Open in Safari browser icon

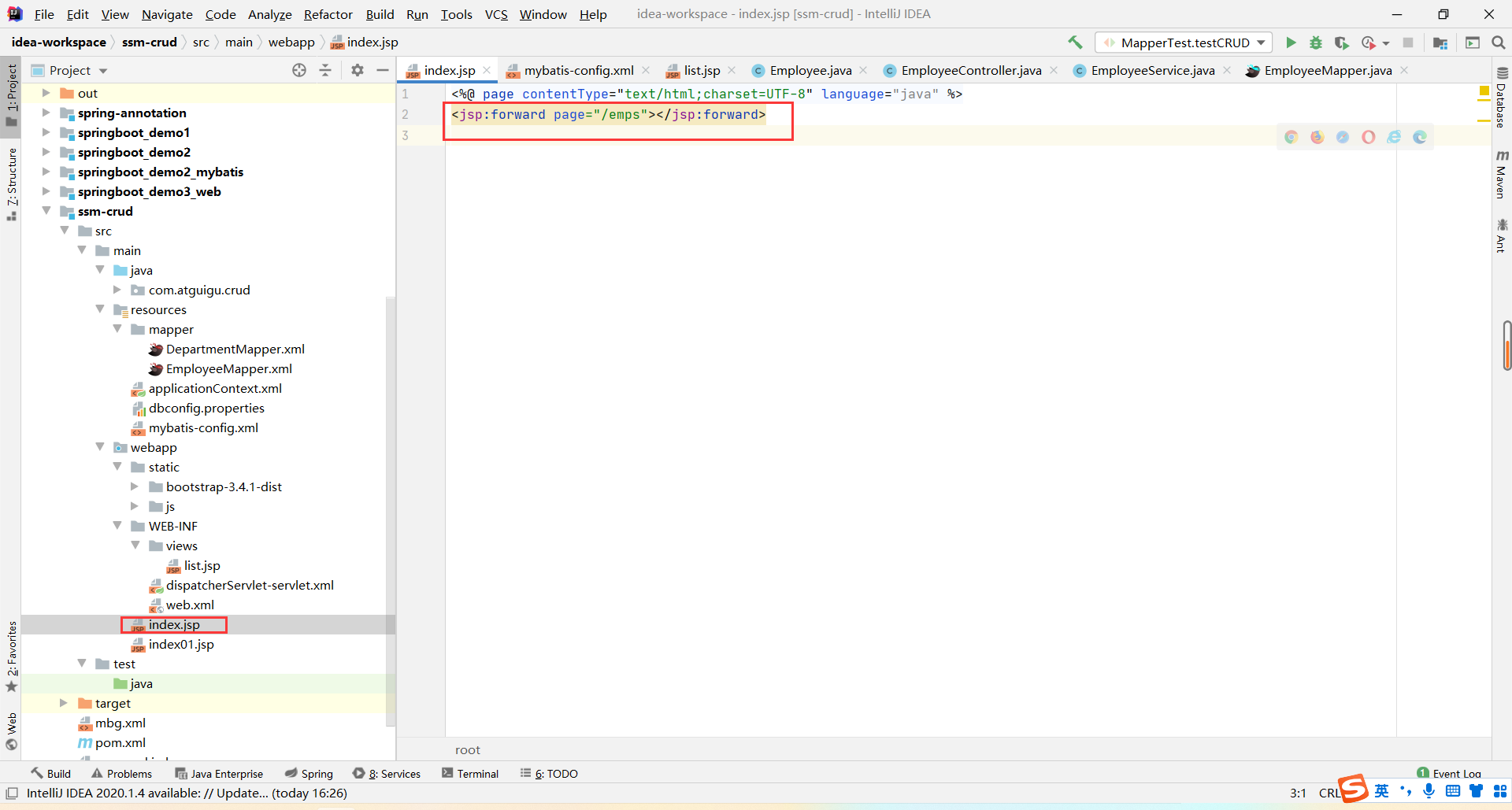1343,137
